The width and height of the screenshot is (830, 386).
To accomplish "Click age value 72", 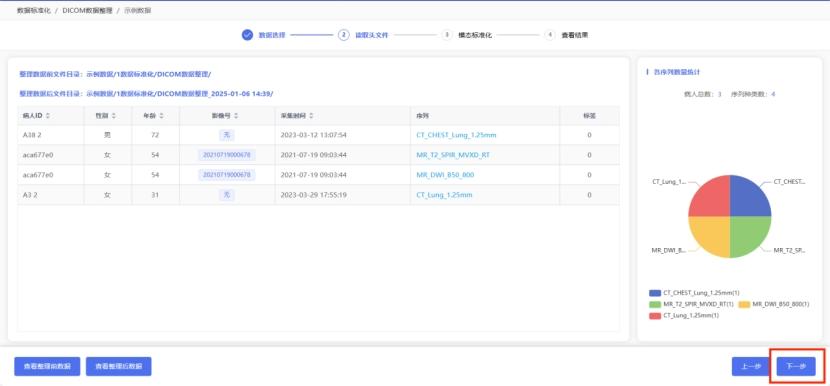I will [155, 135].
